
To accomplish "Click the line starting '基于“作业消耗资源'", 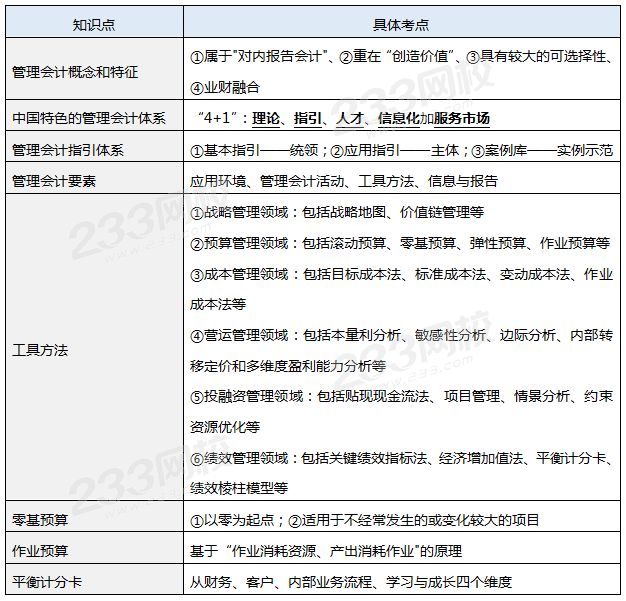I will tap(326, 551).
